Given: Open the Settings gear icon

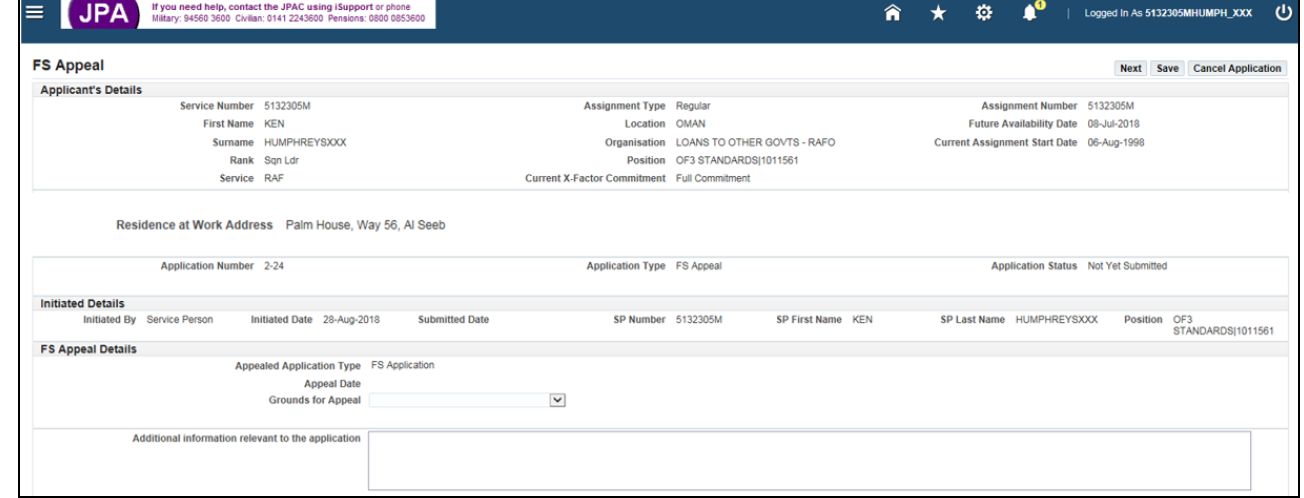Looking at the screenshot, I should 983,13.
